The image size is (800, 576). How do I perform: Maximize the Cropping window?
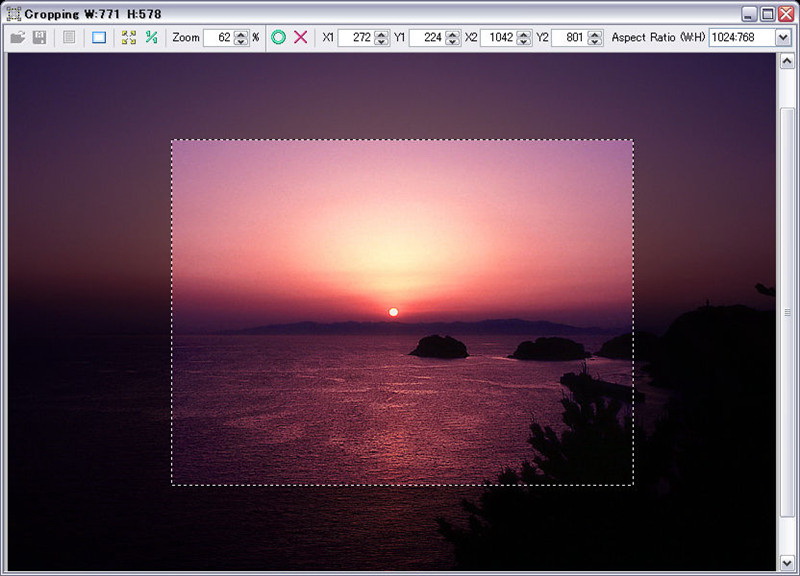(767, 13)
